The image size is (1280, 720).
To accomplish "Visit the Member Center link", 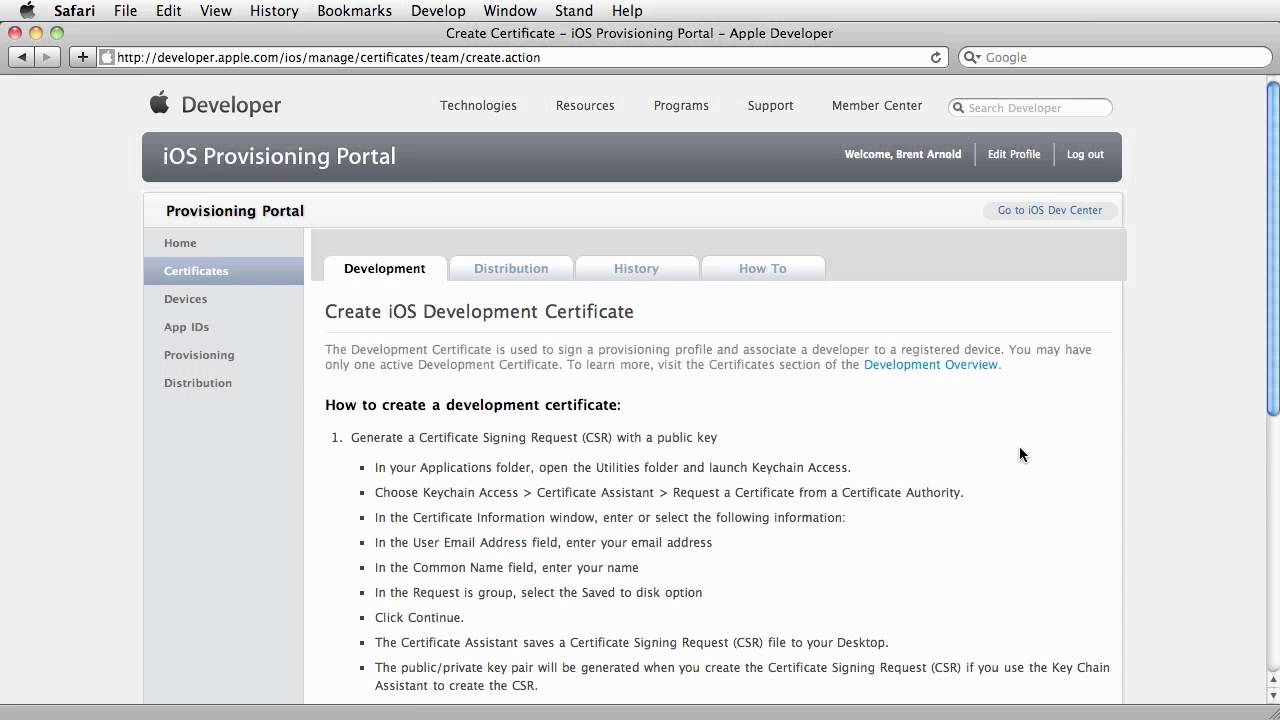I will tap(877, 105).
